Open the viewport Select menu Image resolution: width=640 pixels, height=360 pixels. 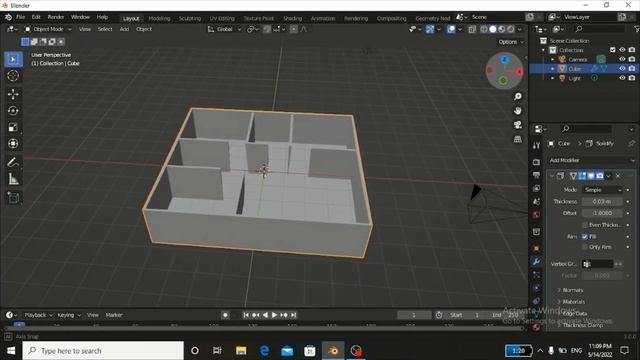(105, 29)
